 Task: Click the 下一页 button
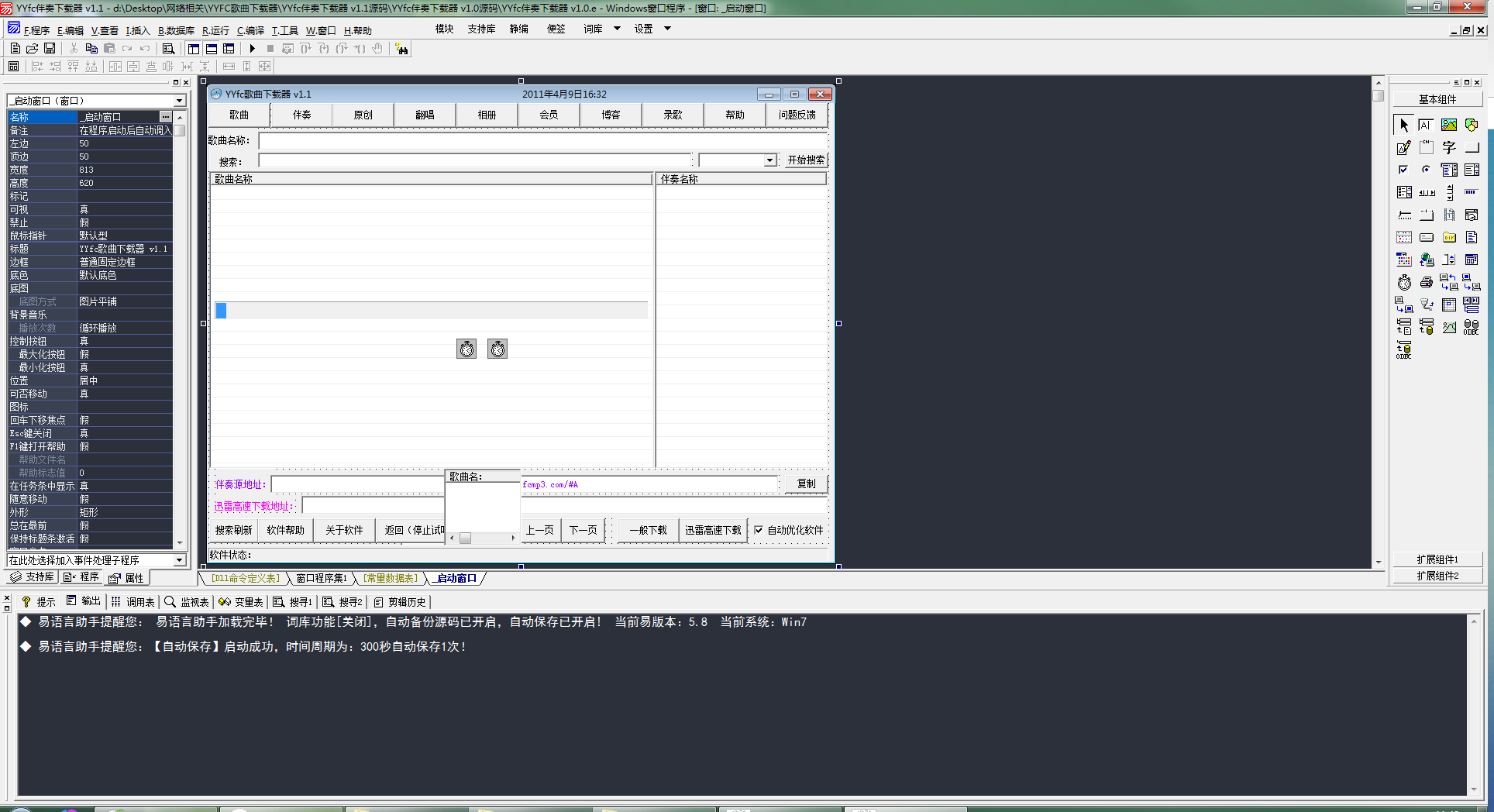click(583, 530)
